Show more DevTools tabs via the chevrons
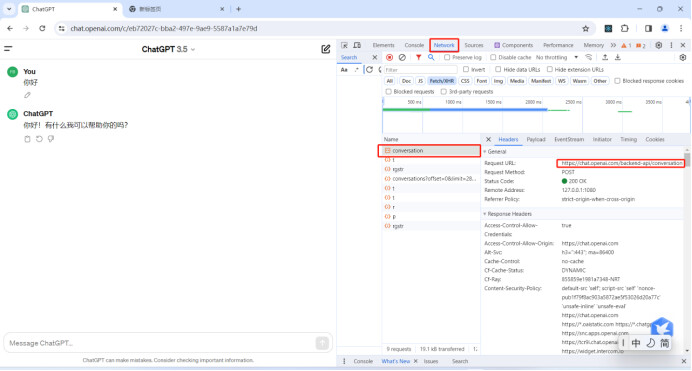 pyautogui.click(x=613, y=45)
